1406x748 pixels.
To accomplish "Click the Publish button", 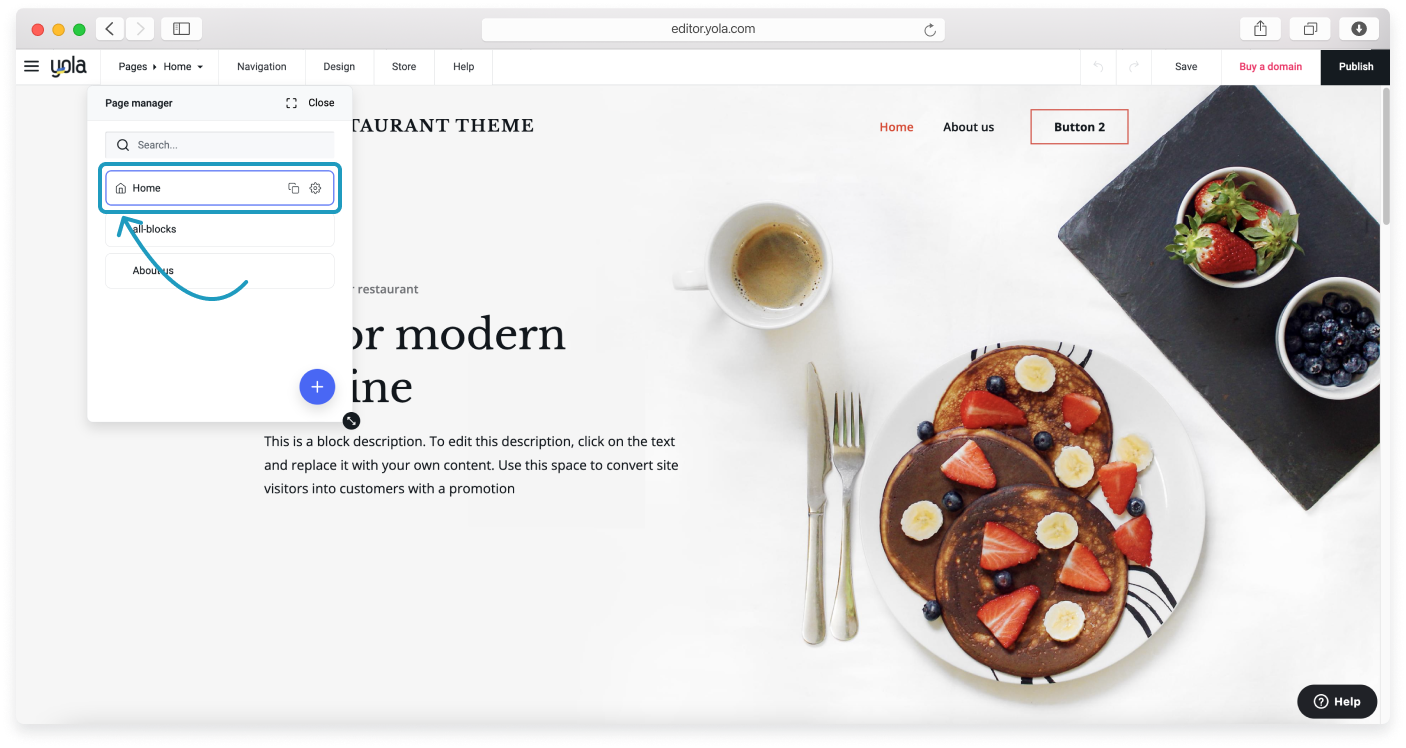I will tap(1356, 67).
